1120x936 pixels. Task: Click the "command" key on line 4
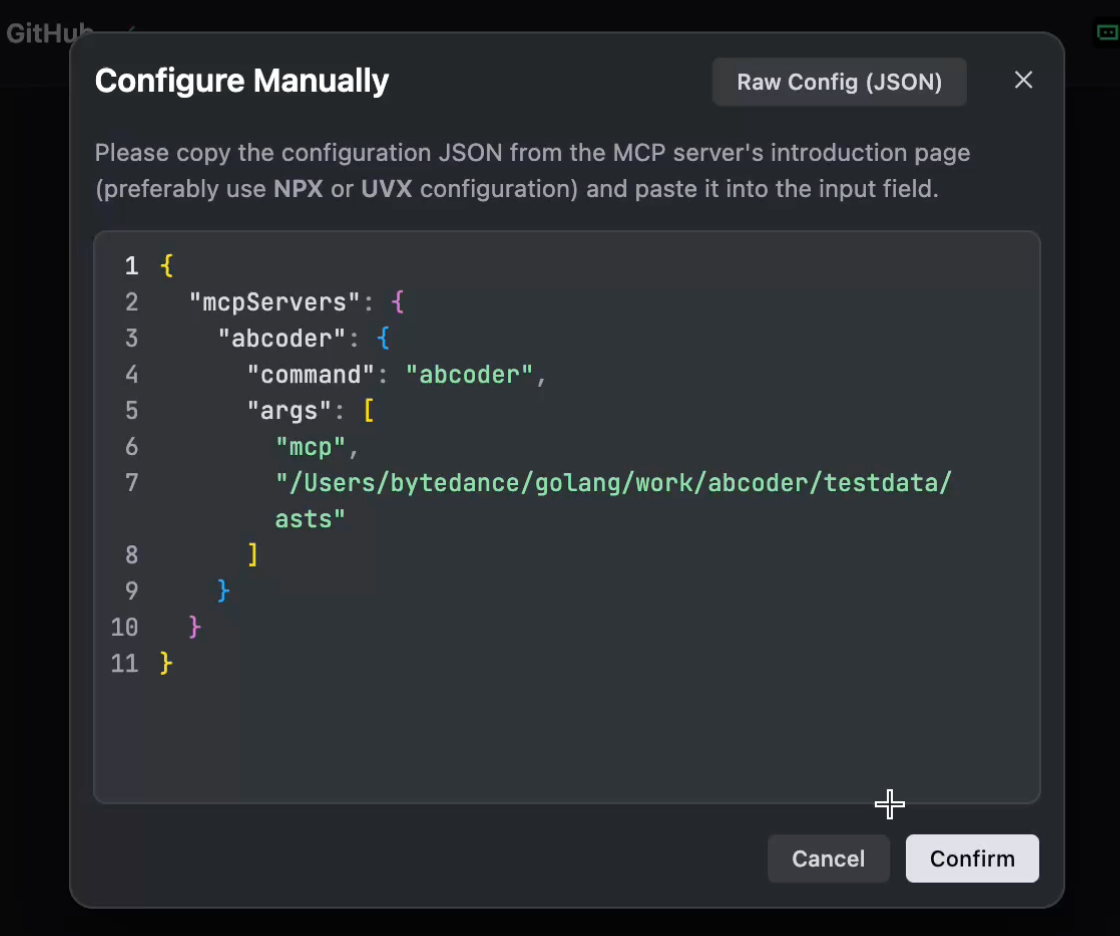(310, 374)
